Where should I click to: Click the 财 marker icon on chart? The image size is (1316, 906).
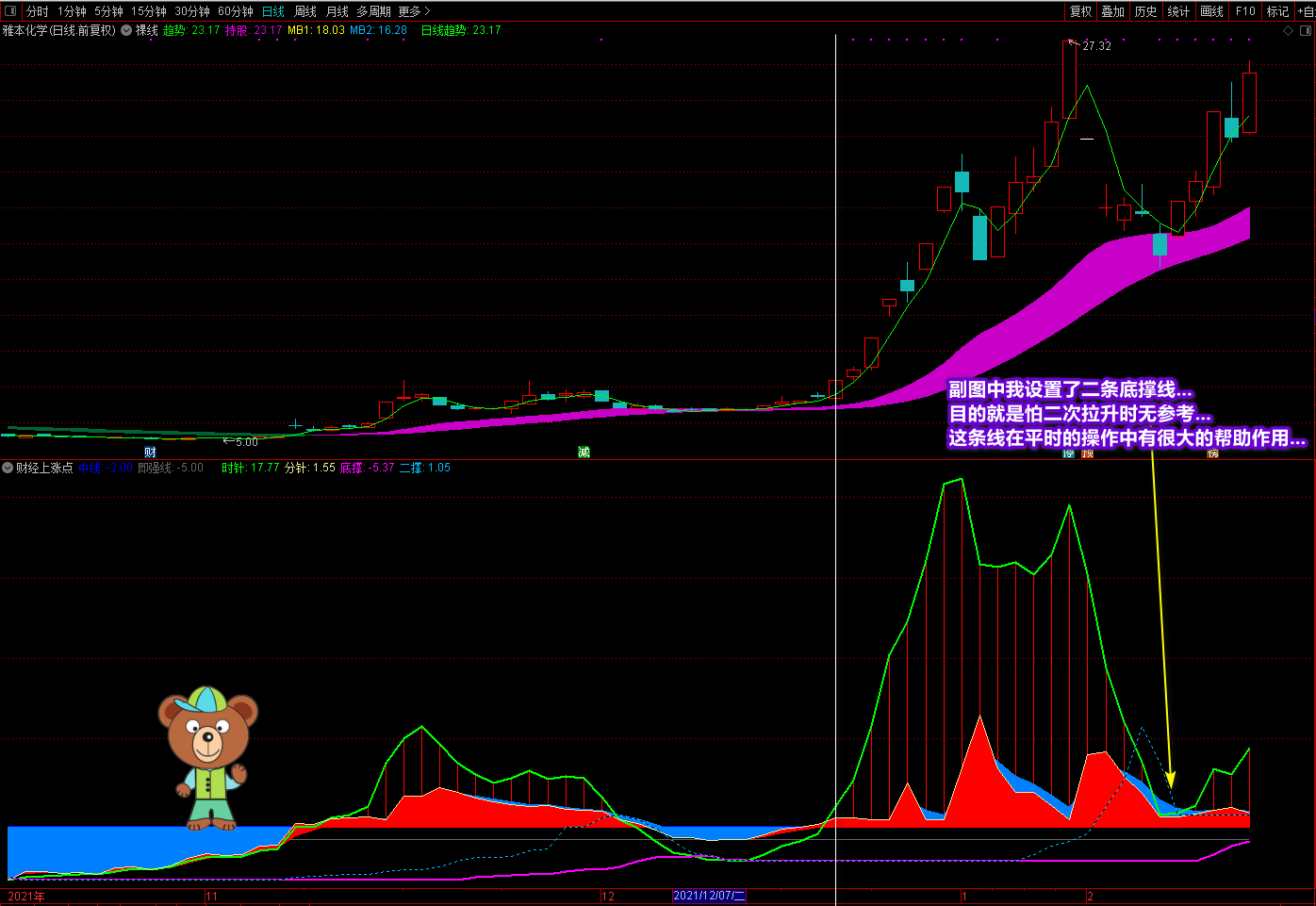tap(150, 453)
